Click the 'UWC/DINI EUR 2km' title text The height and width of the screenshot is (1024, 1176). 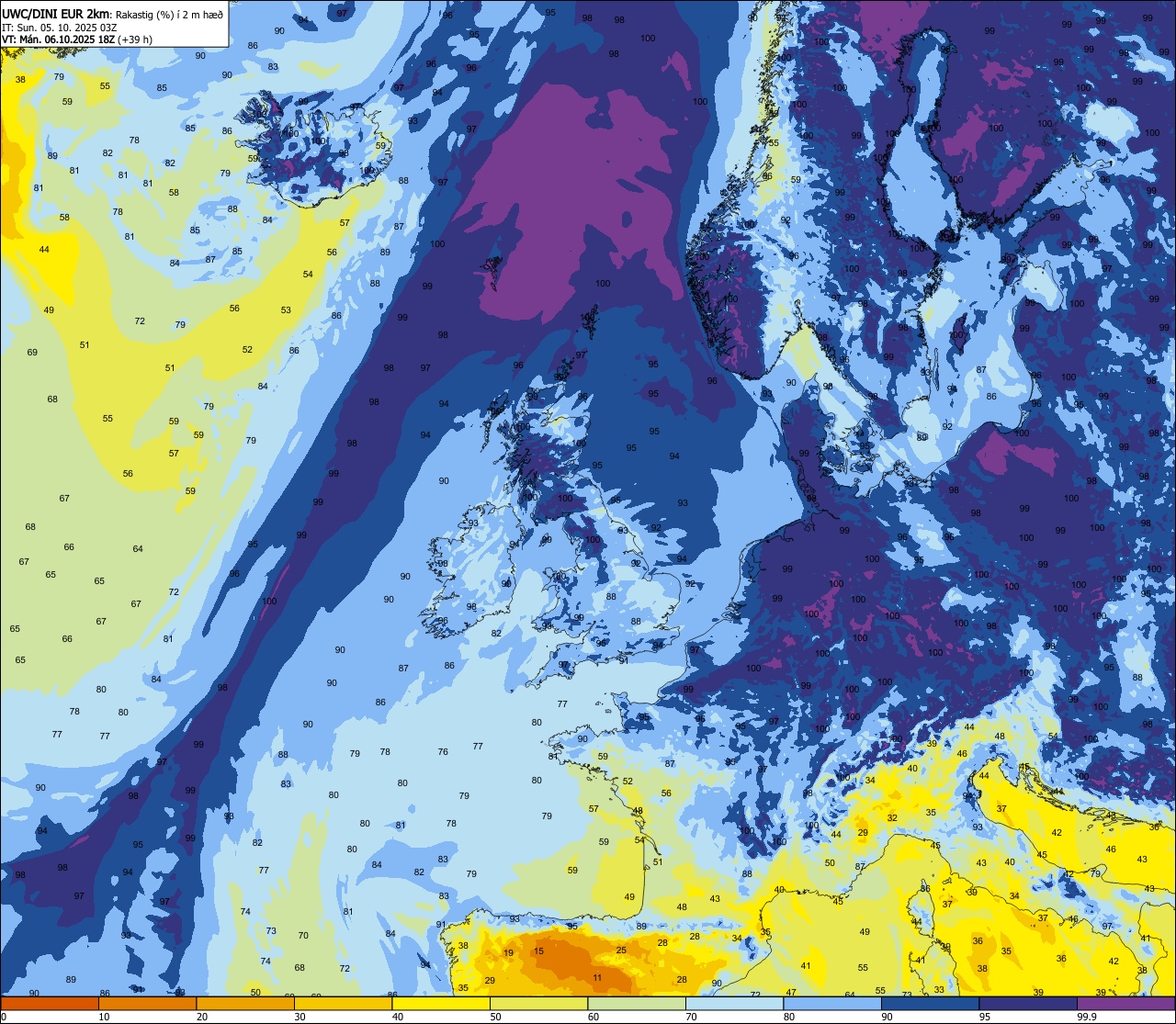[x=55, y=13]
